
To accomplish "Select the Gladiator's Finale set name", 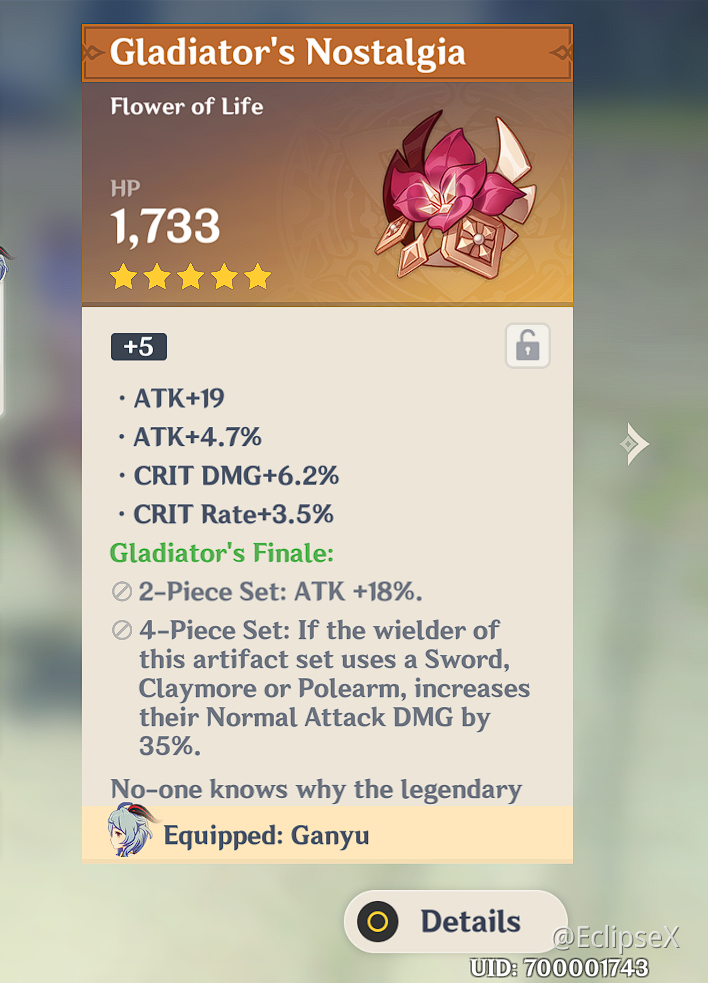I will pos(221,553).
